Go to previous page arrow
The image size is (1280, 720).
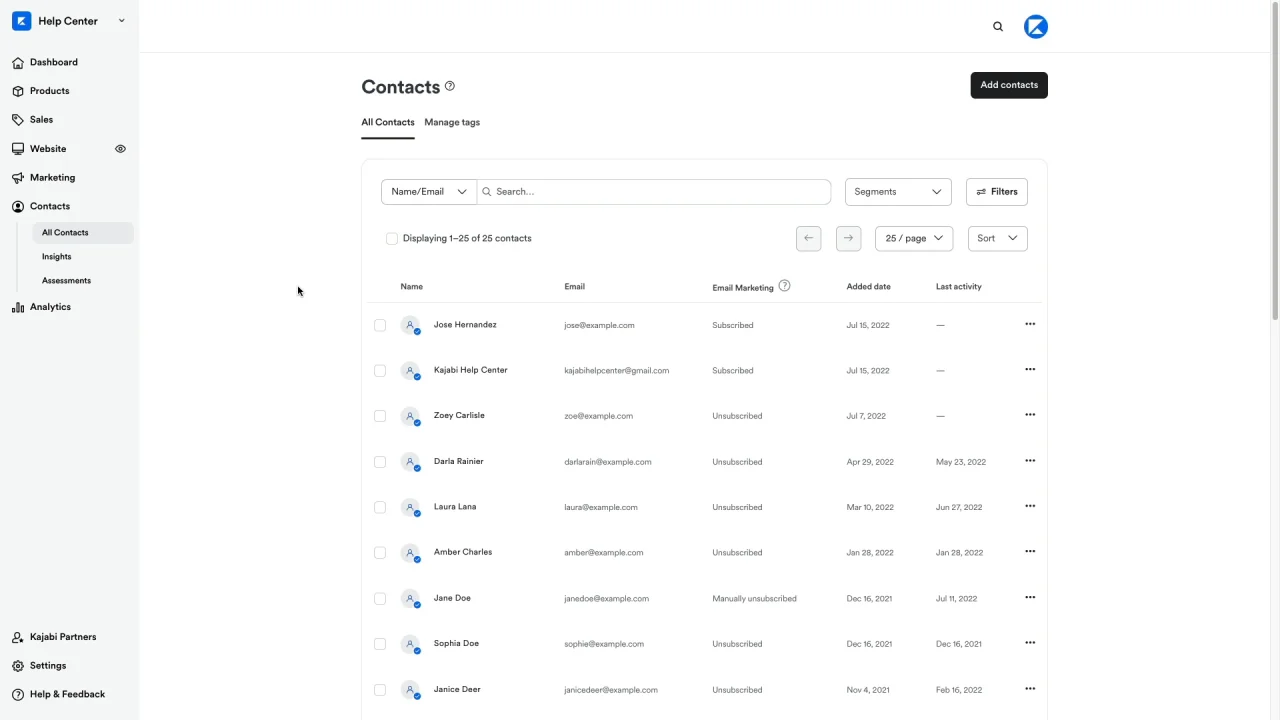[809, 238]
